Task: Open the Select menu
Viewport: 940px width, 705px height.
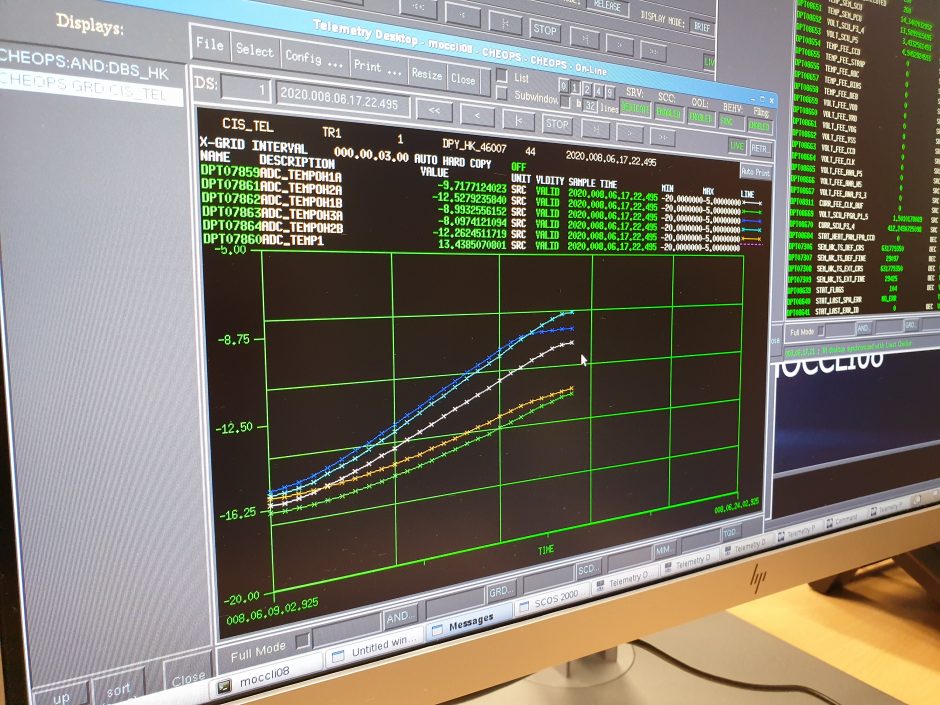Action: point(254,51)
